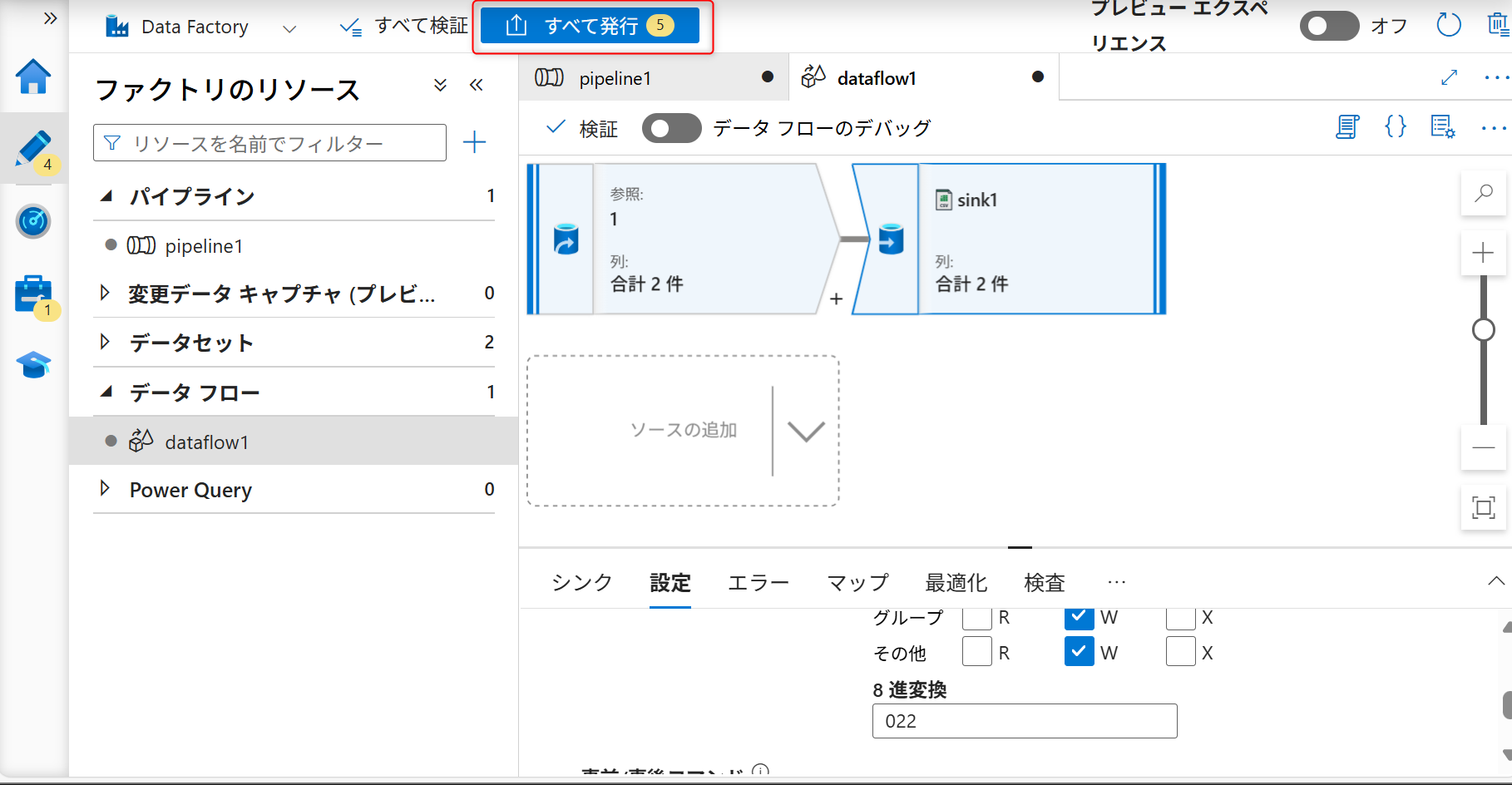Viewport: 1512px width, 785px height.
Task: Open the Home hub in the left rail
Action: pyautogui.click(x=33, y=77)
